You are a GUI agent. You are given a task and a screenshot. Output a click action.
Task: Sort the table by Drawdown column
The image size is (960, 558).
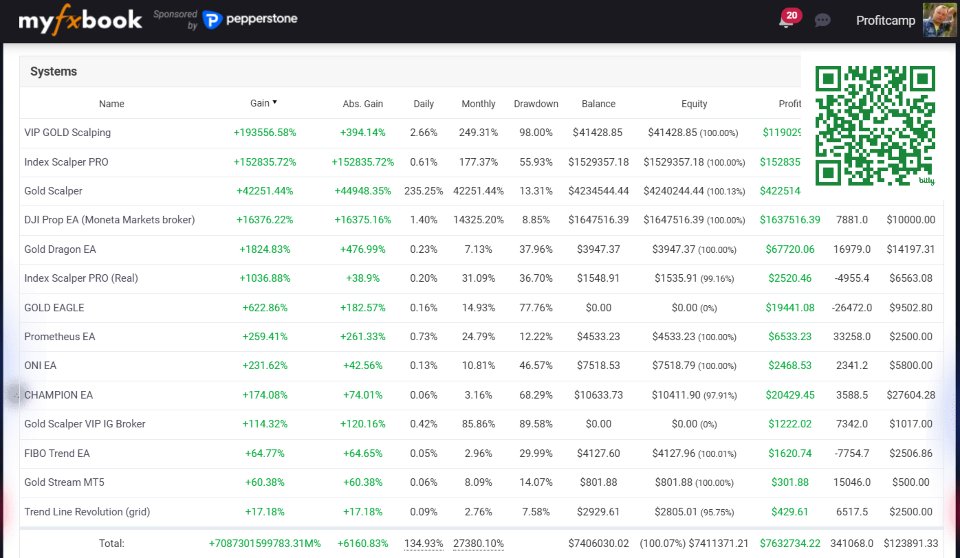[x=536, y=104]
